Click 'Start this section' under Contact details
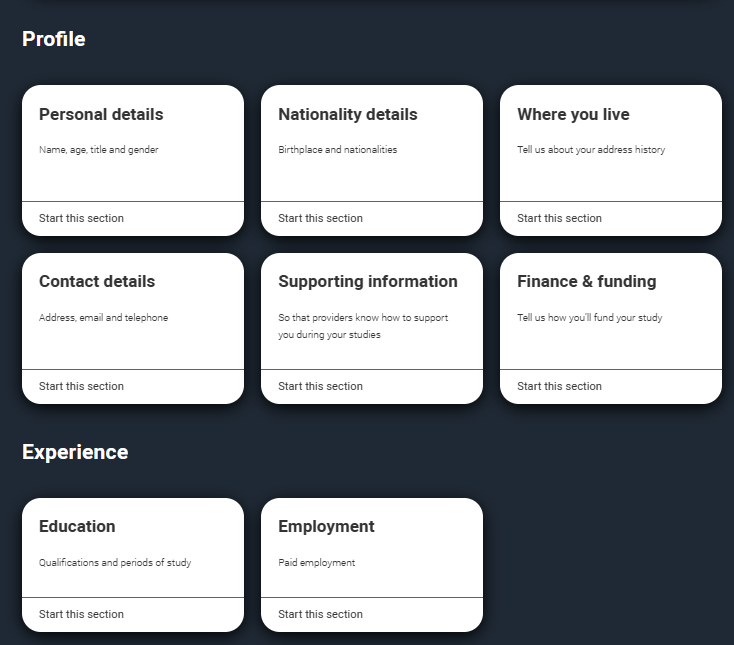The height and width of the screenshot is (645, 734). coord(81,386)
